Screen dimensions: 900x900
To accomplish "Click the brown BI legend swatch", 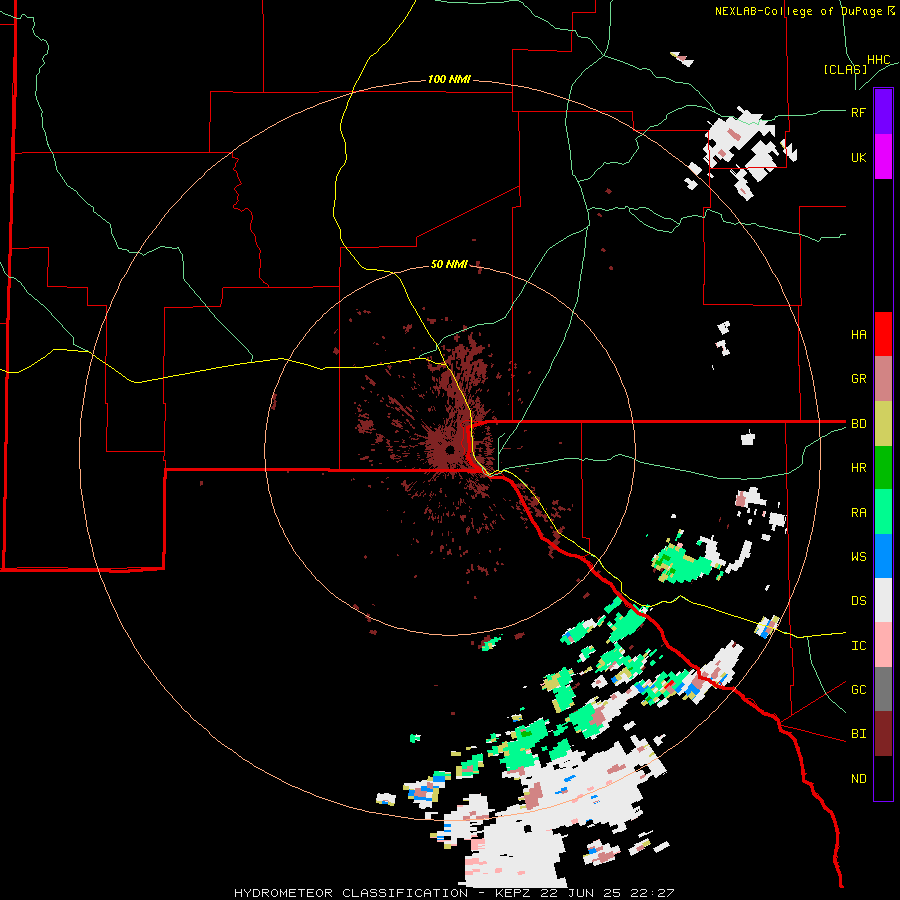I will [x=883, y=734].
